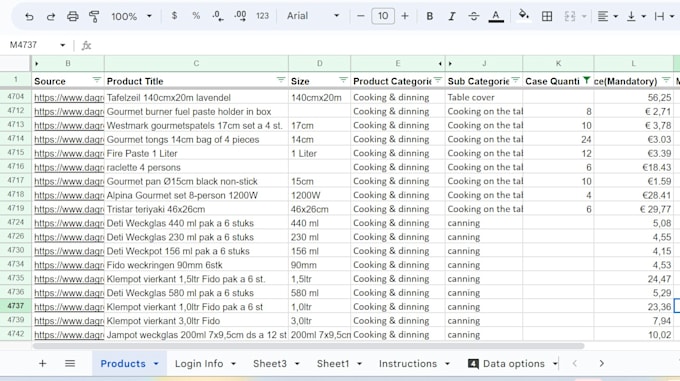
Task: Select row 4737 header
Action: [x=16, y=306]
